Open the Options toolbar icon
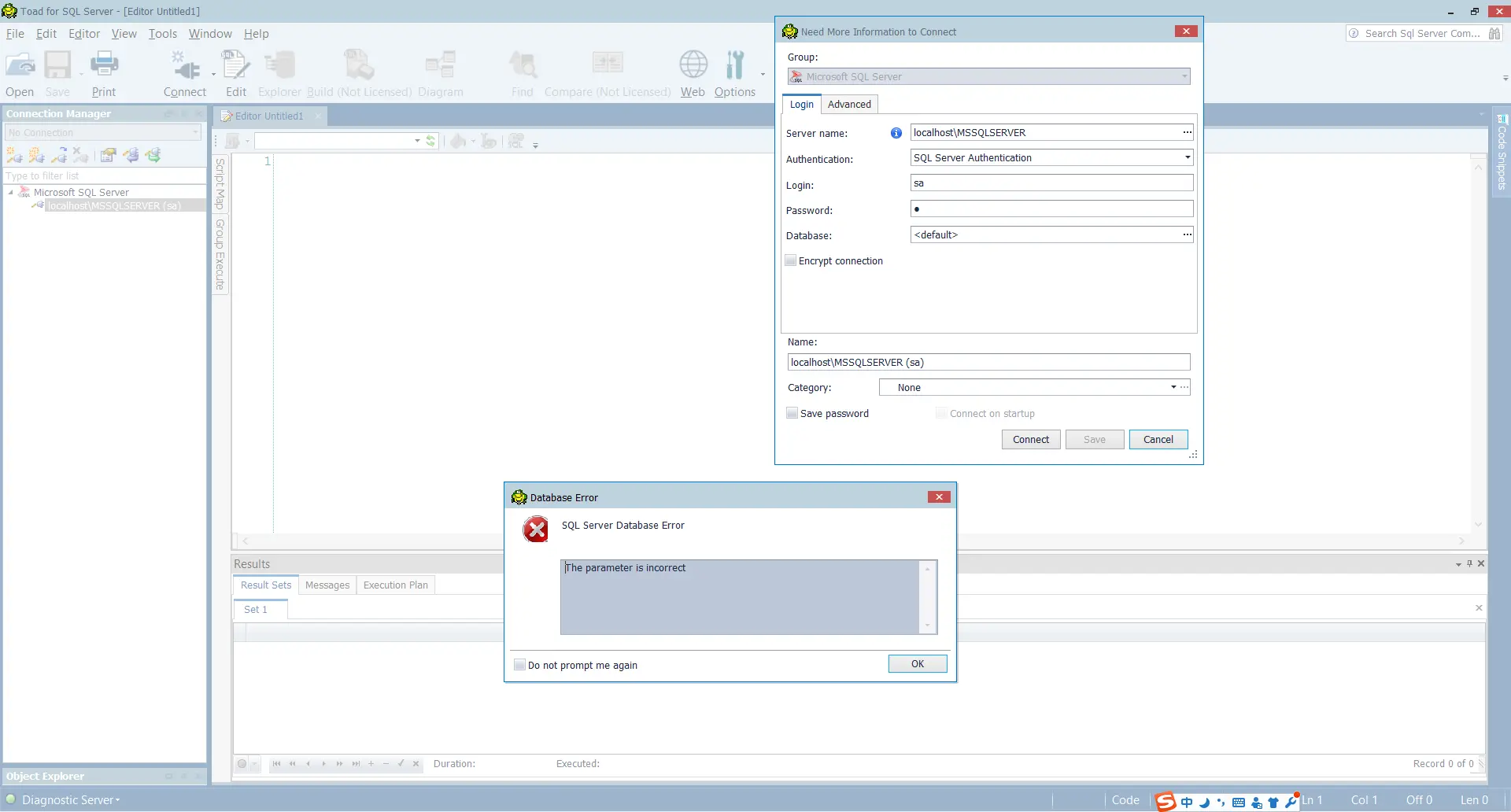Image resolution: width=1511 pixels, height=812 pixels. pos(735,65)
